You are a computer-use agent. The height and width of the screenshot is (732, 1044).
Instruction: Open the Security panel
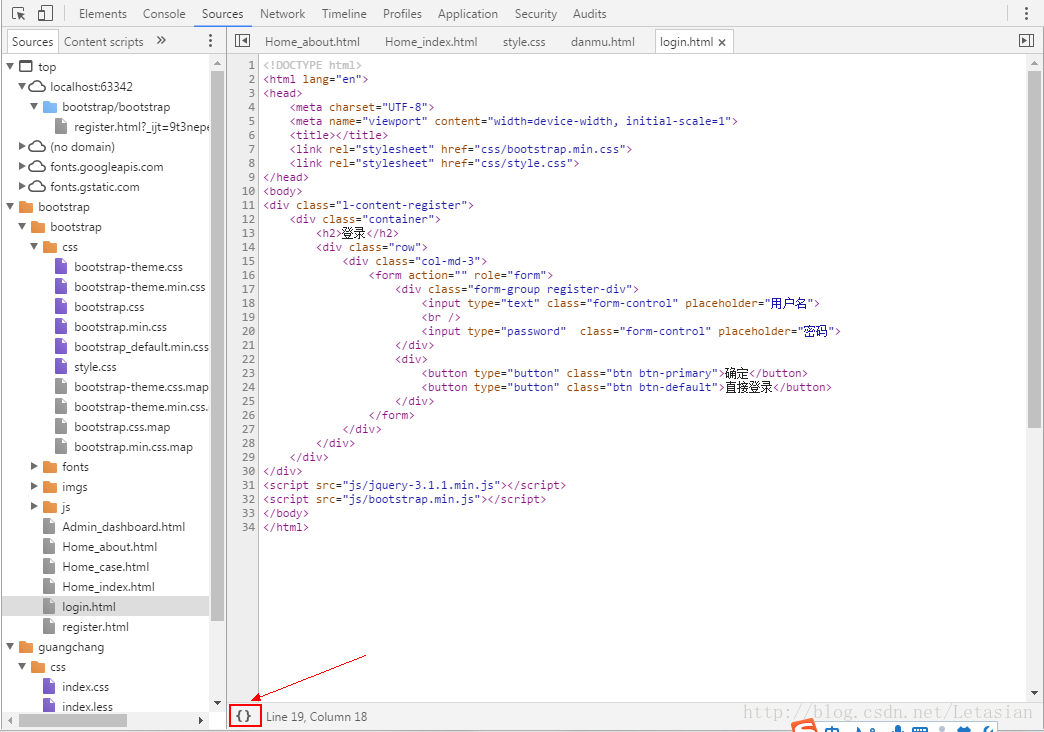click(535, 13)
